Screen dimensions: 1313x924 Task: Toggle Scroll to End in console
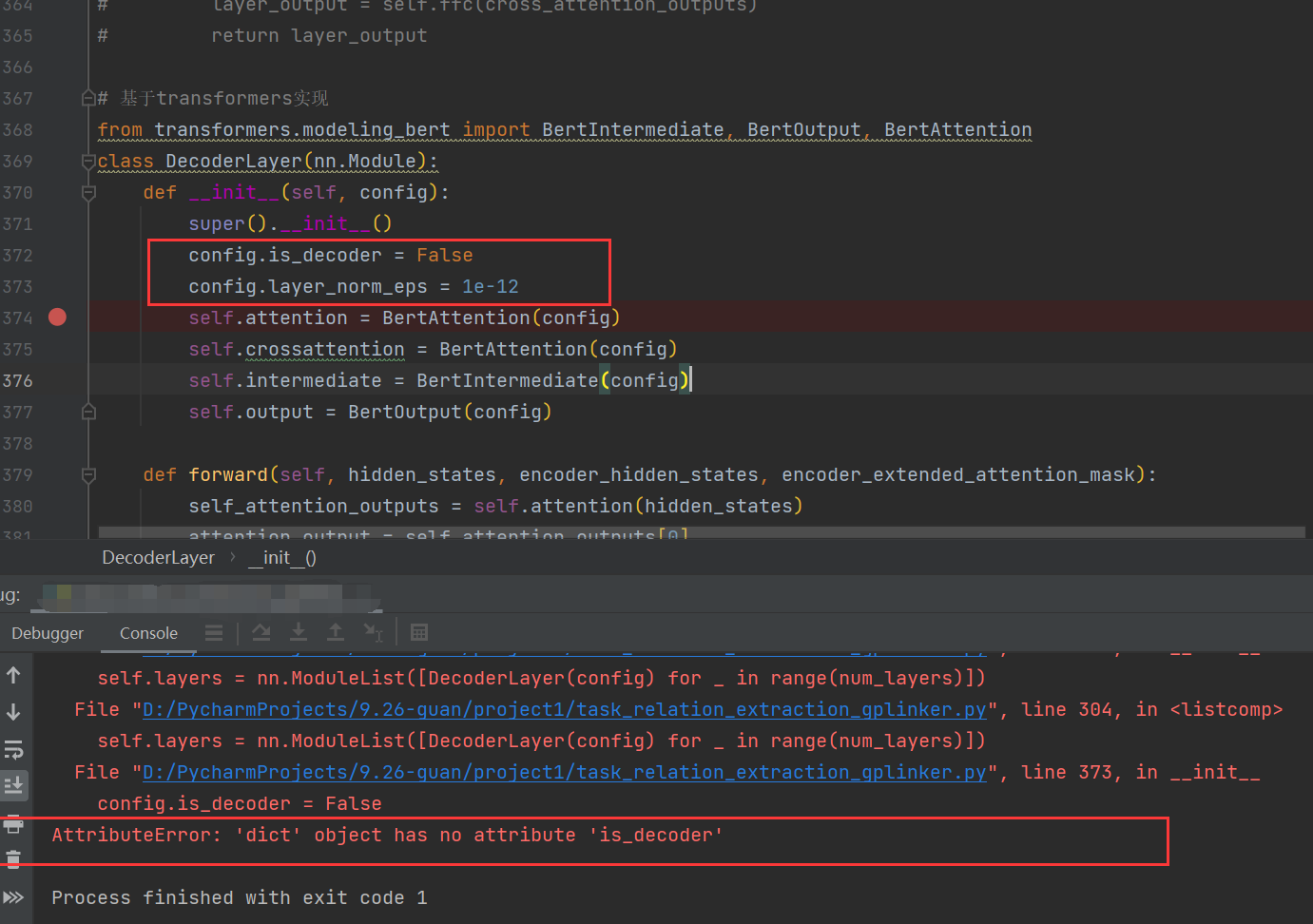[x=13, y=785]
